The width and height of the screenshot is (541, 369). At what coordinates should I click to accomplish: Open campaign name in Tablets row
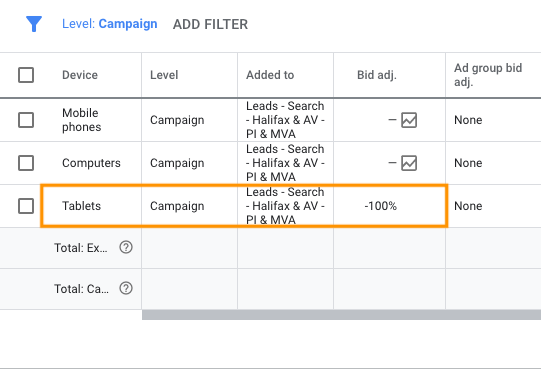285,206
